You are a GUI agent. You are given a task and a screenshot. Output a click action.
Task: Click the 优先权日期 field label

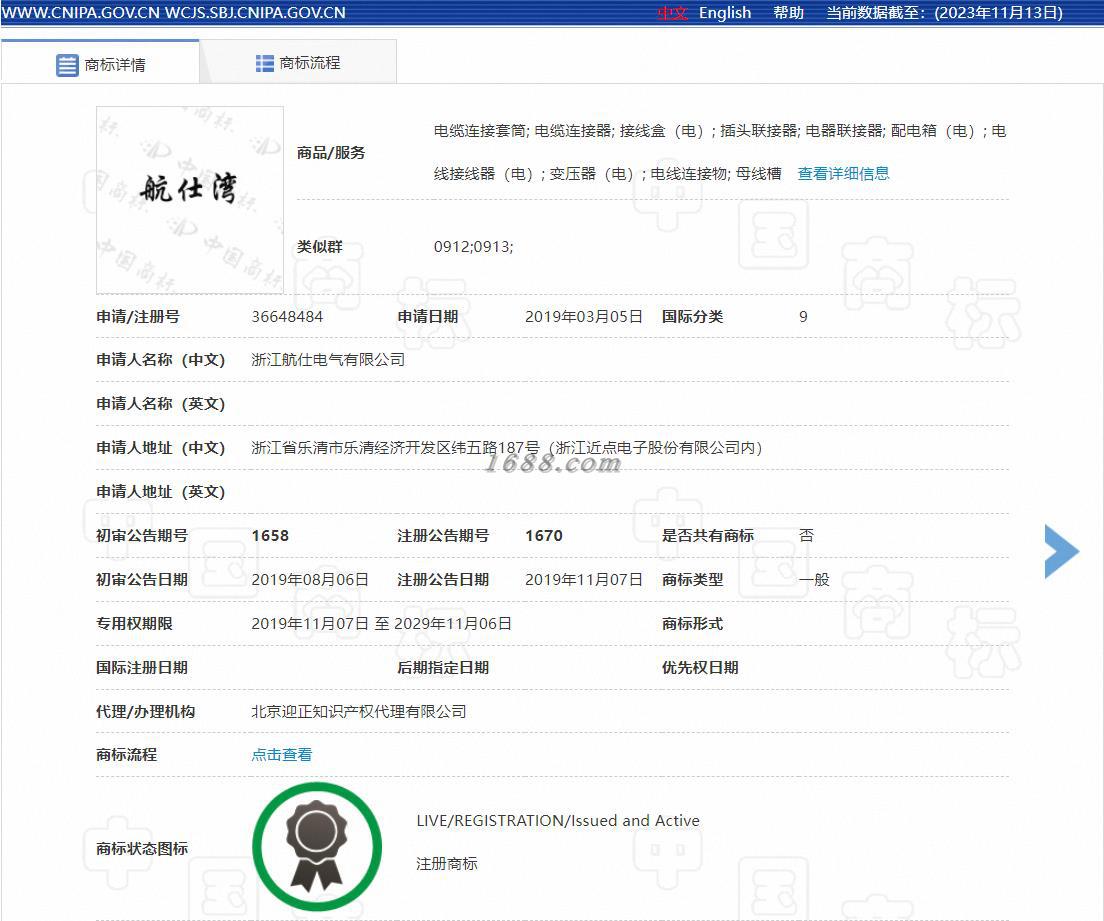pyautogui.click(x=700, y=668)
